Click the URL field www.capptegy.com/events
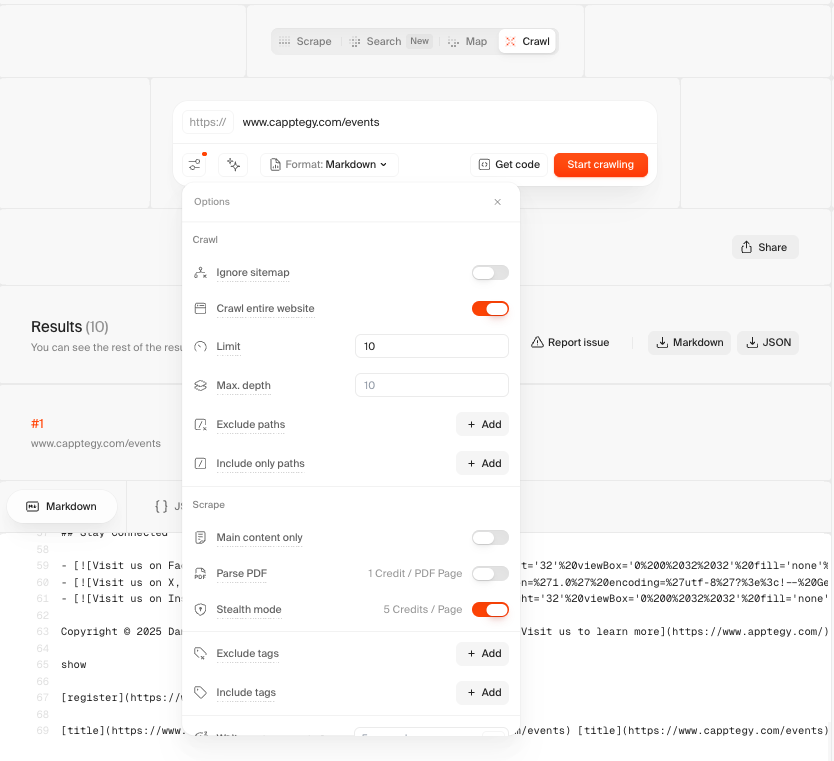The width and height of the screenshot is (834, 761). 311,122
